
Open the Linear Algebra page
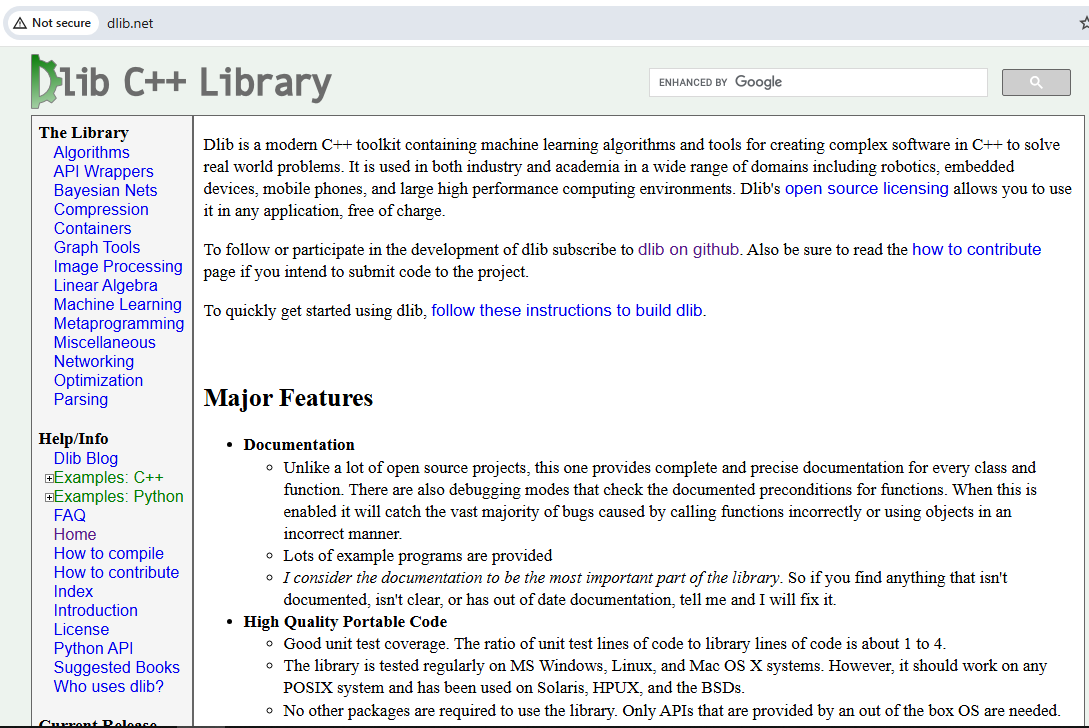[106, 285]
